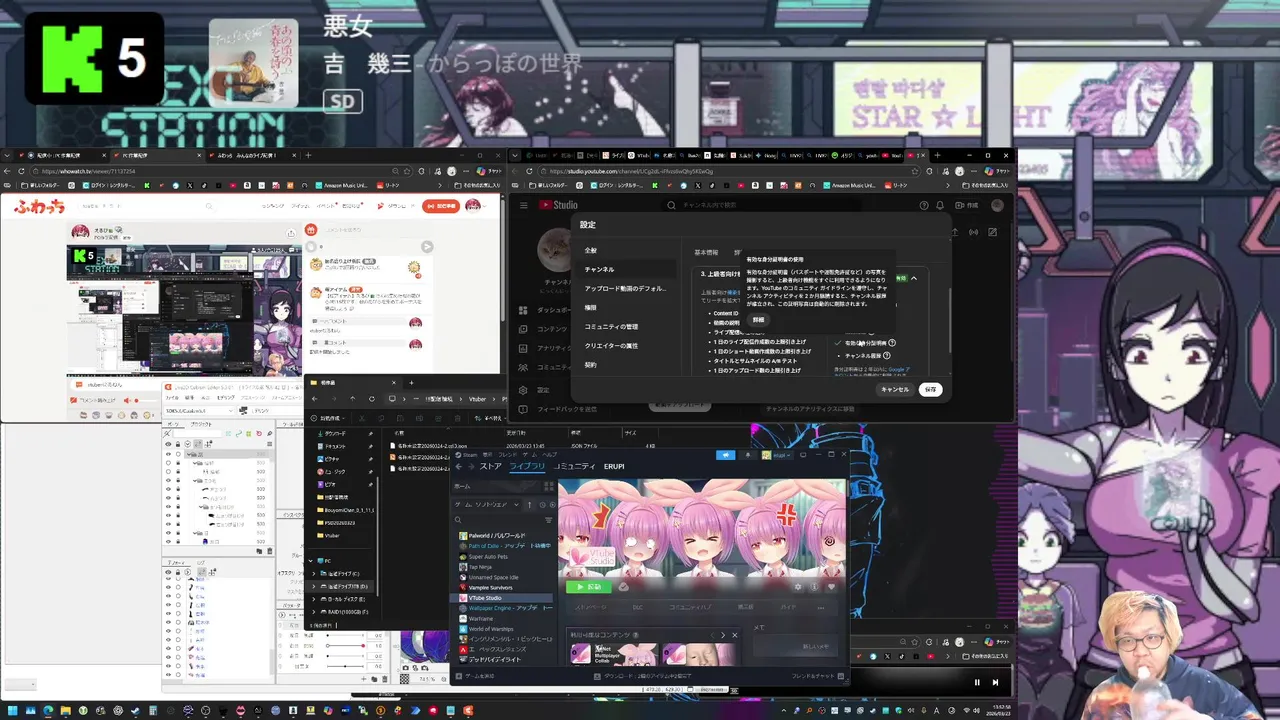Open the VTube Studio settings gear in Steam
The height and width of the screenshot is (720, 1280).
coord(798,587)
